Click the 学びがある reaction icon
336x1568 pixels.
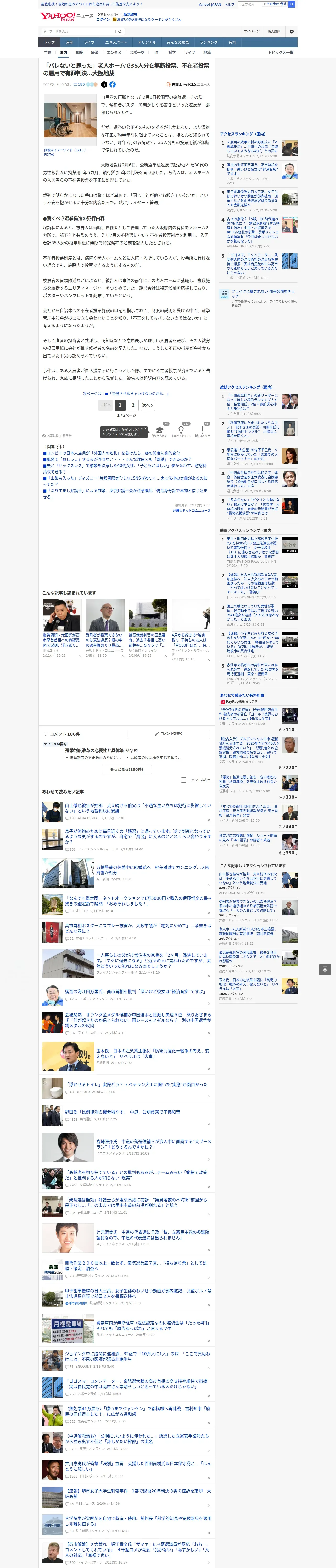pos(160,429)
